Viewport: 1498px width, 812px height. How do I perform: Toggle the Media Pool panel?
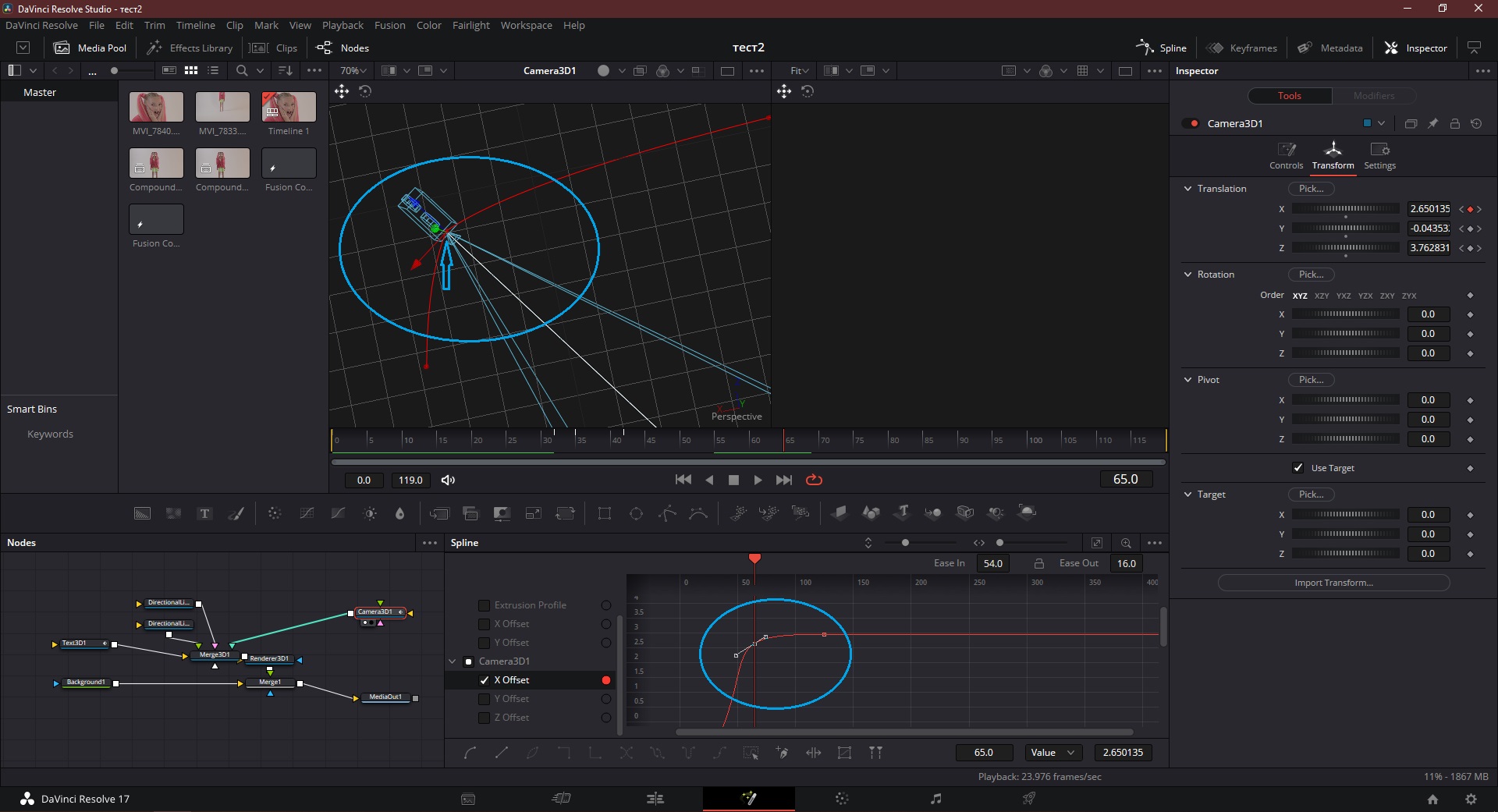click(90, 48)
